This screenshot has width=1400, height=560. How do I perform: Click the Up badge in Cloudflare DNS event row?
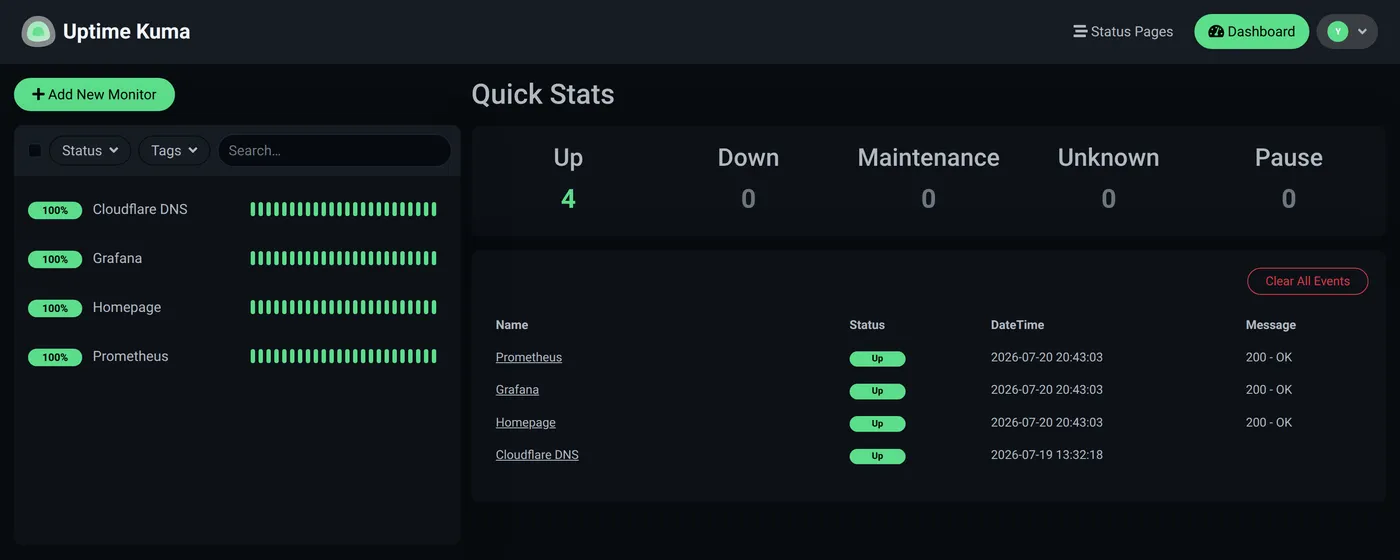[x=877, y=456]
